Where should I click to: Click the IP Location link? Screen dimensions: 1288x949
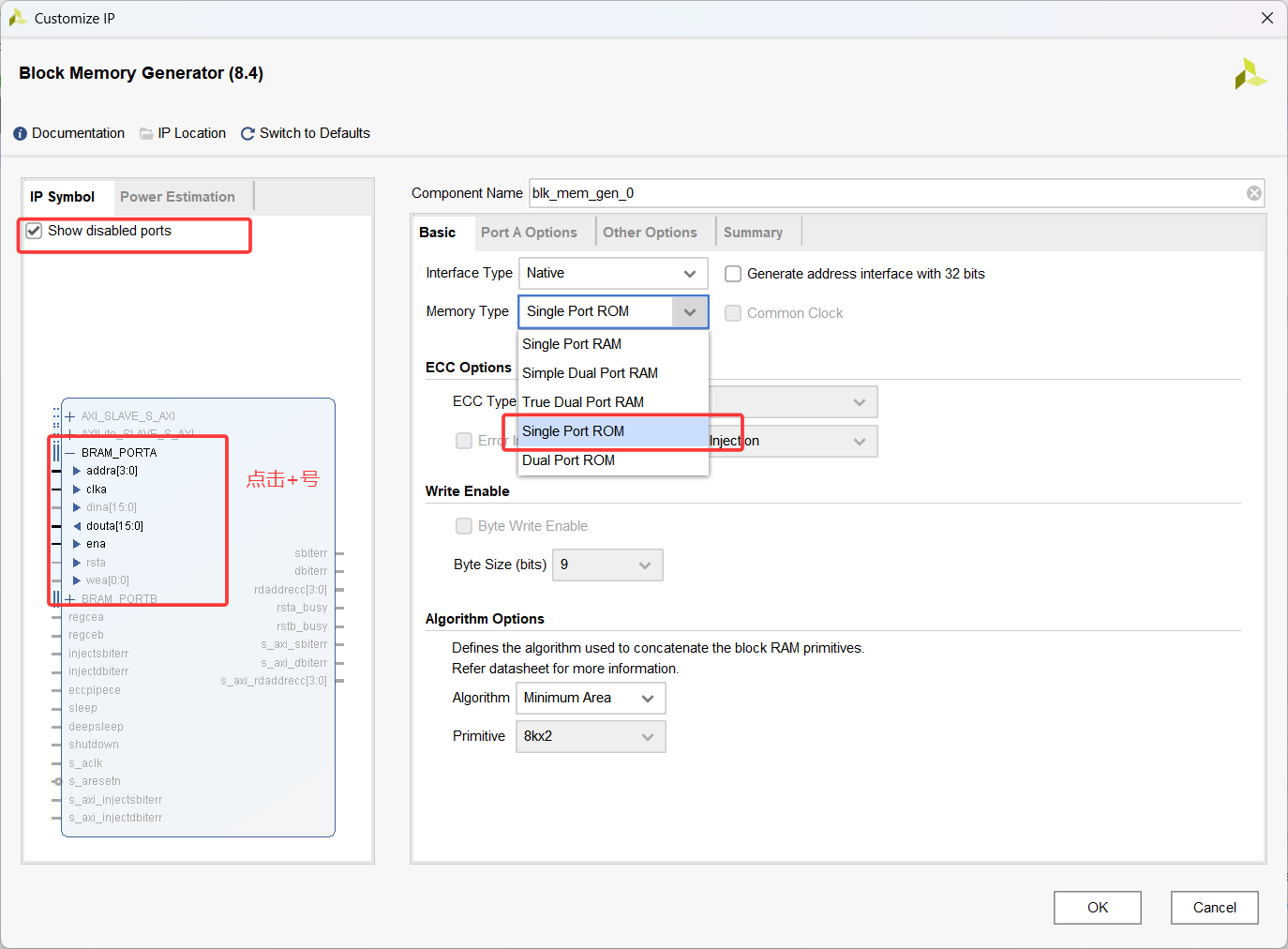[192, 134]
